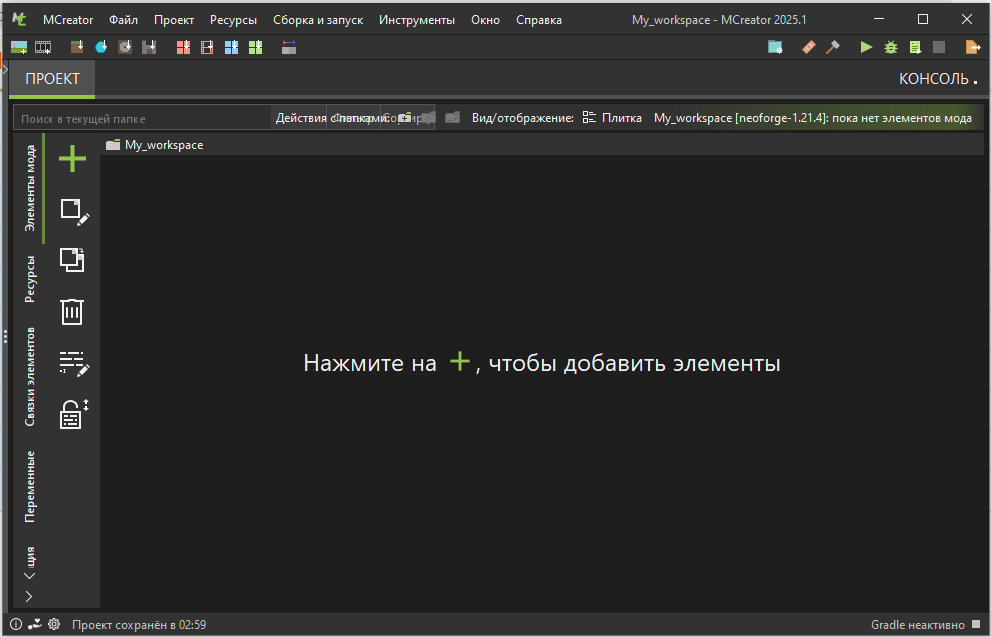Build workspace with the hammer icon
Screen dimensions: 991x637
pyautogui.click(x=833, y=47)
